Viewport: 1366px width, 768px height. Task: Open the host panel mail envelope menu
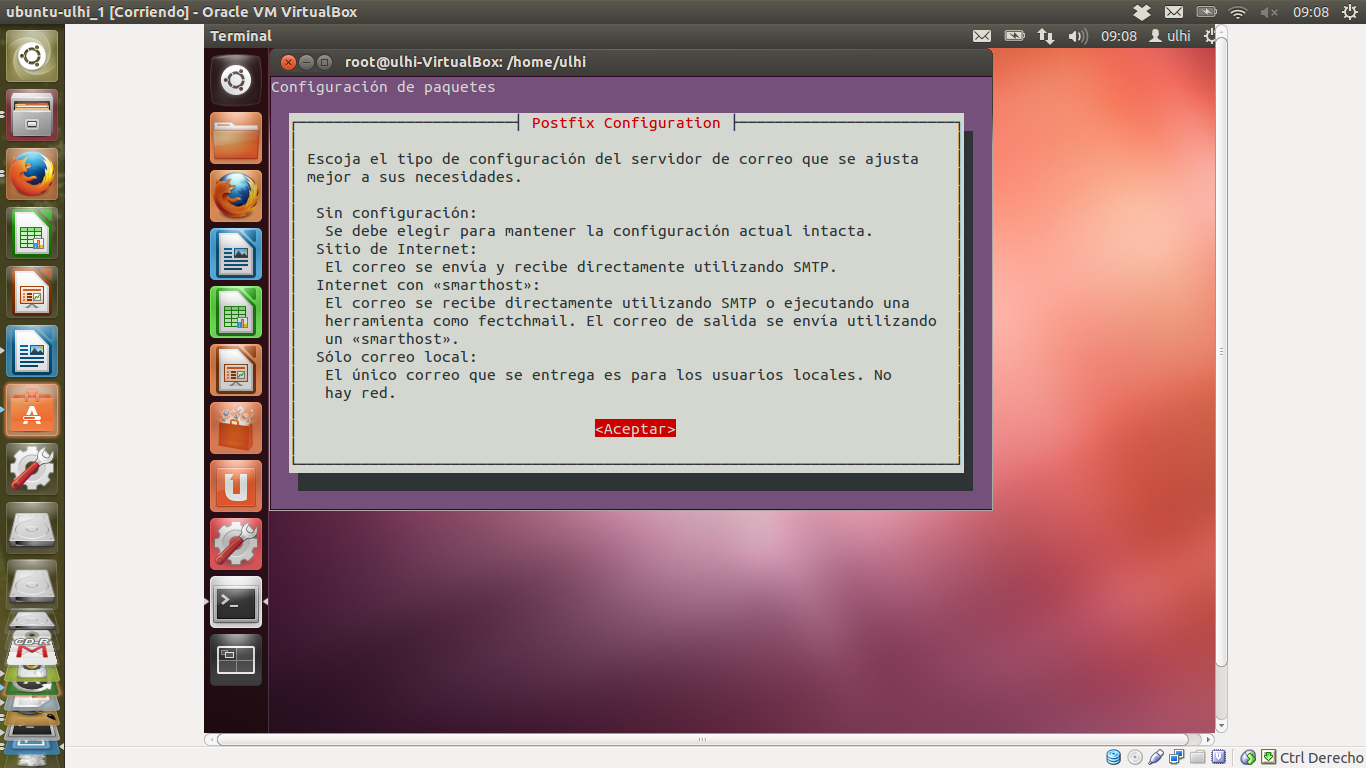pos(1174,12)
